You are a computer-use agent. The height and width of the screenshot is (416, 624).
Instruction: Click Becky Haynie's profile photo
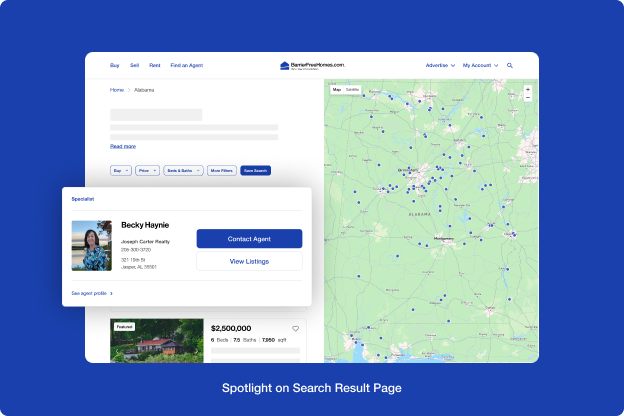coord(92,246)
